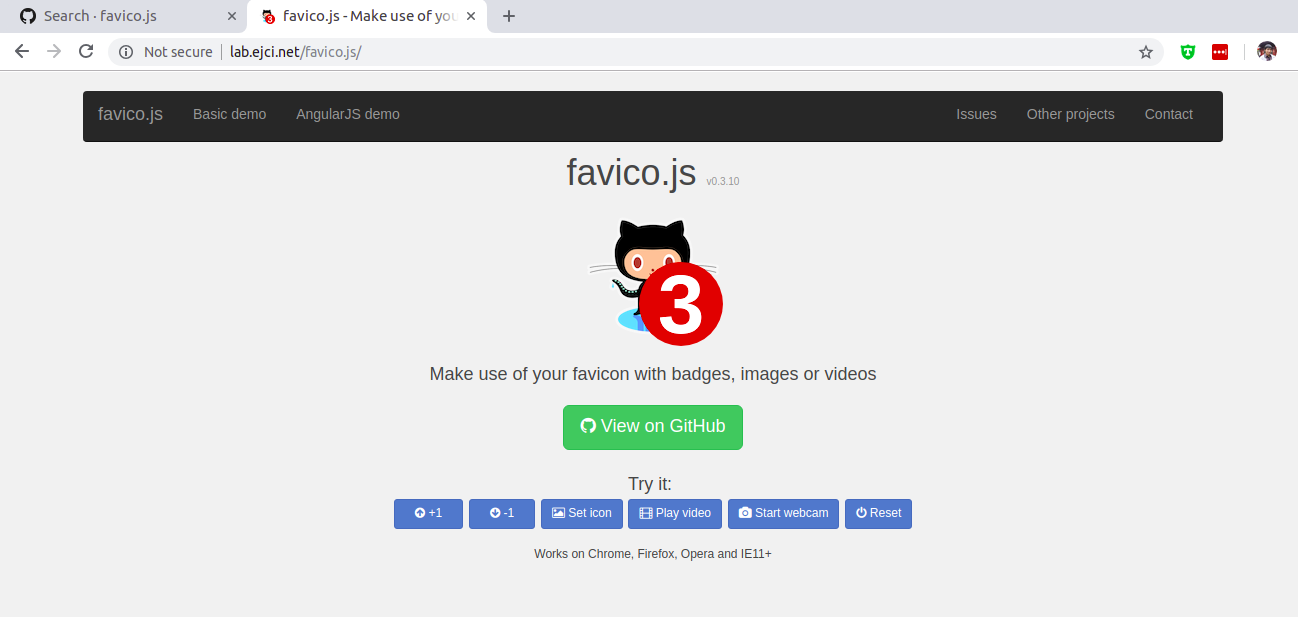This screenshot has width=1298, height=617.
Task: Open the green shield extension icon
Action: tap(1188, 52)
